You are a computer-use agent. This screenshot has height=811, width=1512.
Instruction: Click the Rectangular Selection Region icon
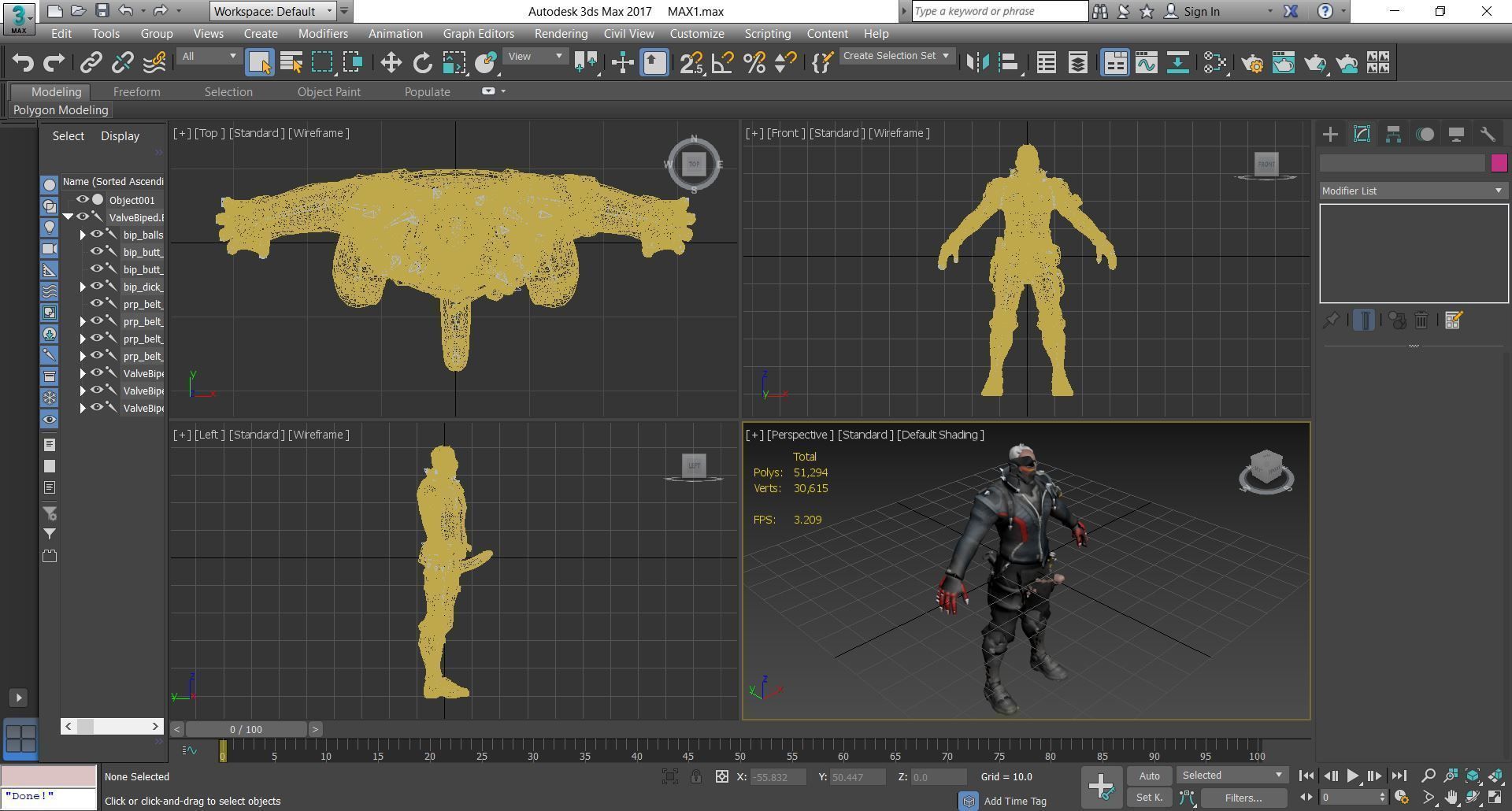(x=322, y=63)
